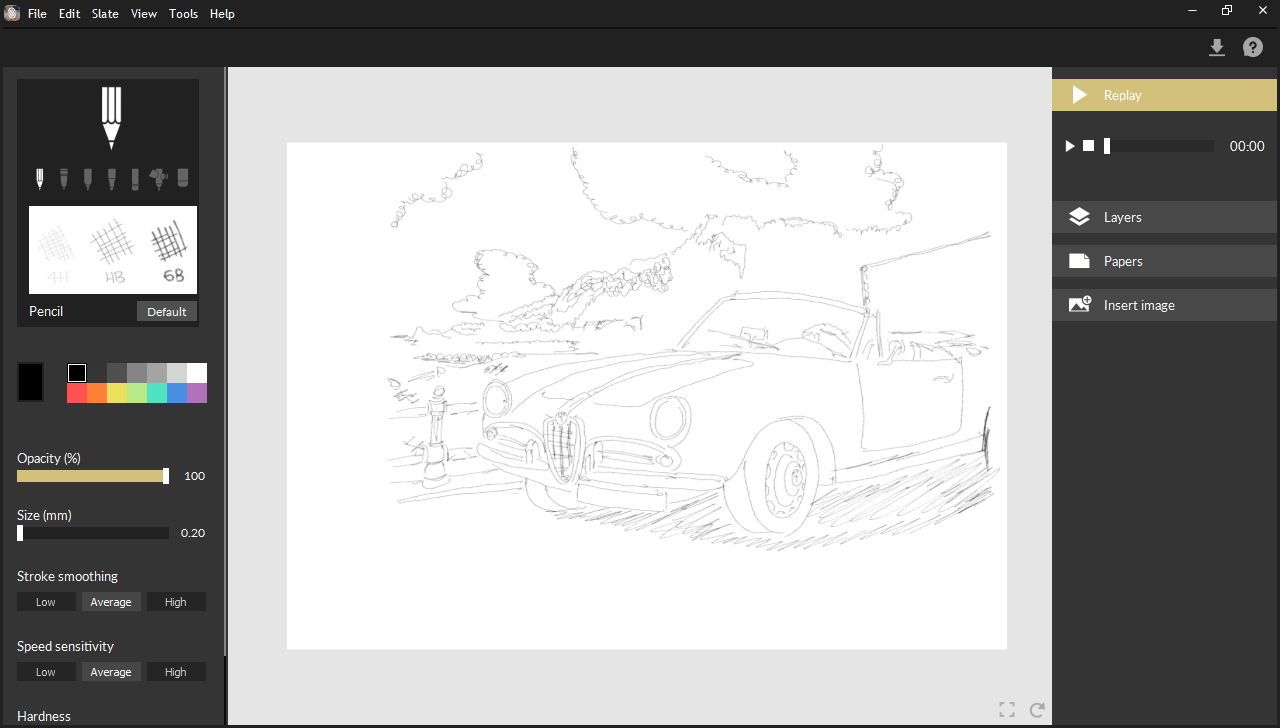1280x728 pixels.
Task: Pick the orange color swatch
Action: coord(97,393)
